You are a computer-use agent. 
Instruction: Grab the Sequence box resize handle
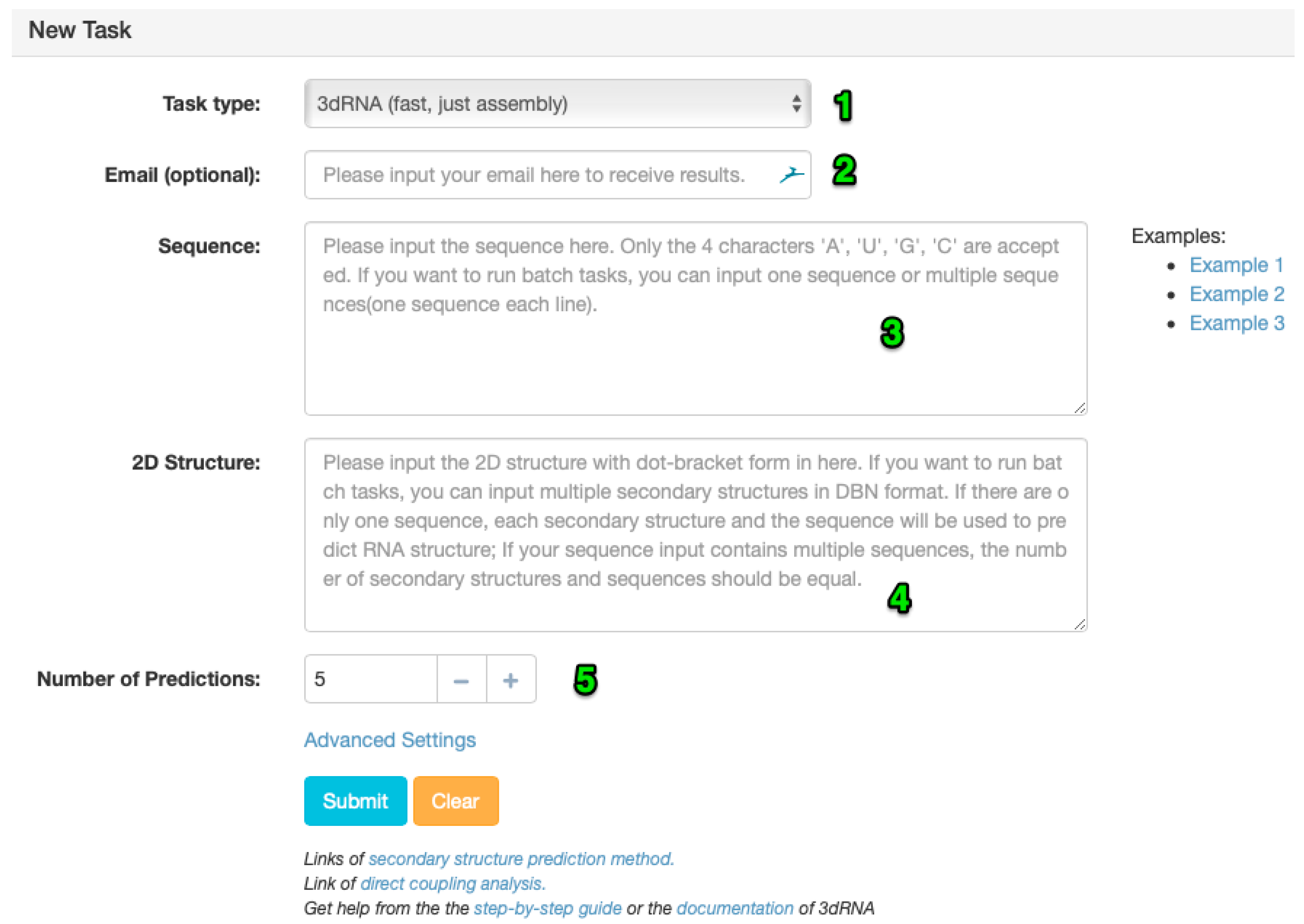click(1079, 408)
